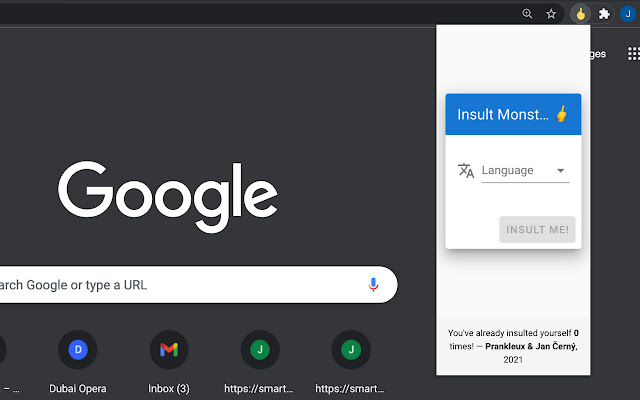Click the INSULT ME! button
This screenshot has width=640, height=400.
(537, 229)
